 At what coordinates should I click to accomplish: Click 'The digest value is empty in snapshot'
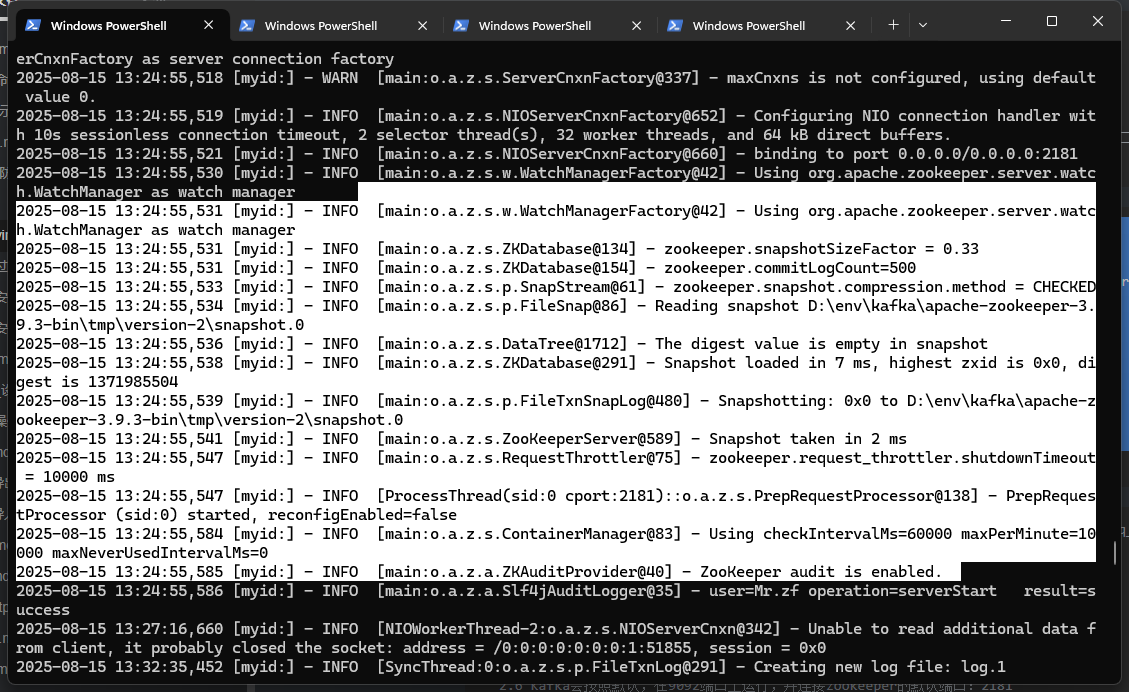pyautogui.click(x=821, y=344)
